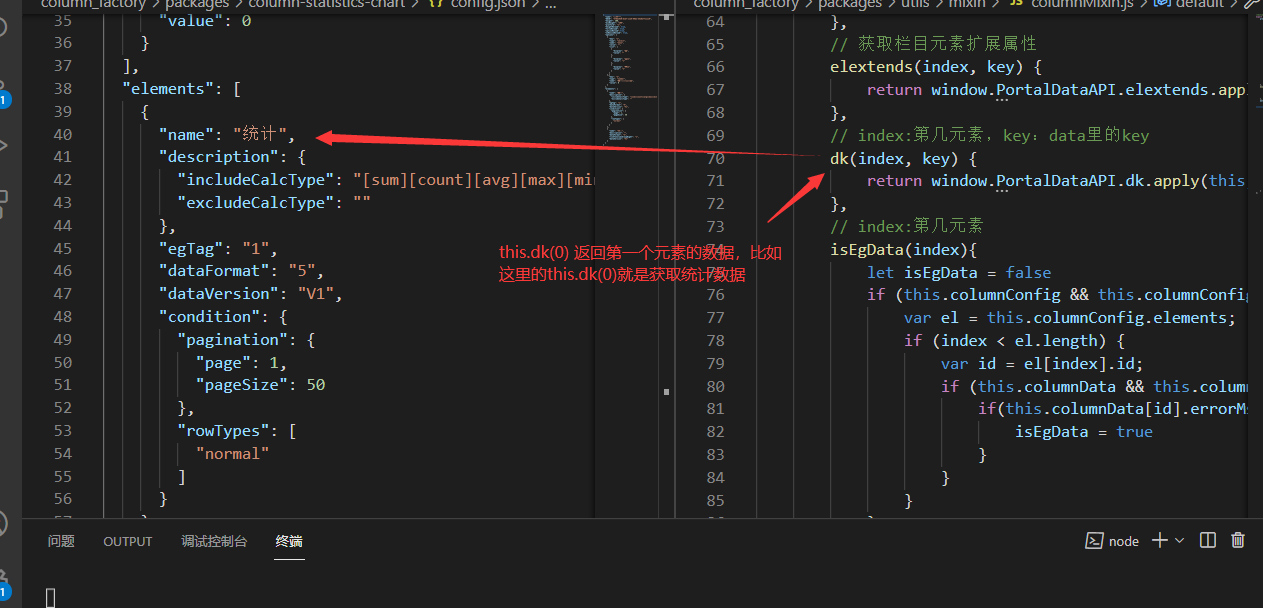The width and height of the screenshot is (1263, 608).
Task: Focus the terminal input cursor
Action: [x=51, y=597]
